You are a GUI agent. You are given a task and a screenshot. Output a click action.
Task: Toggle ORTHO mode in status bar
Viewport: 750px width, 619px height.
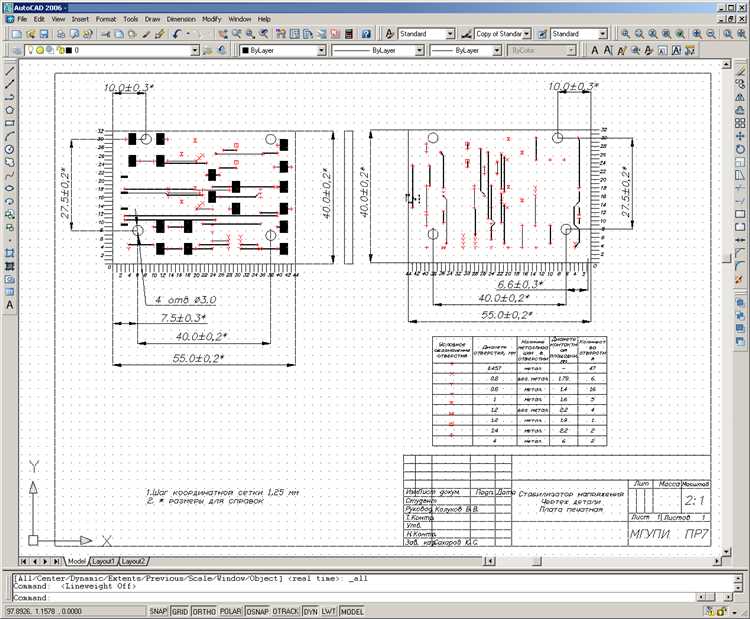pyautogui.click(x=204, y=610)
